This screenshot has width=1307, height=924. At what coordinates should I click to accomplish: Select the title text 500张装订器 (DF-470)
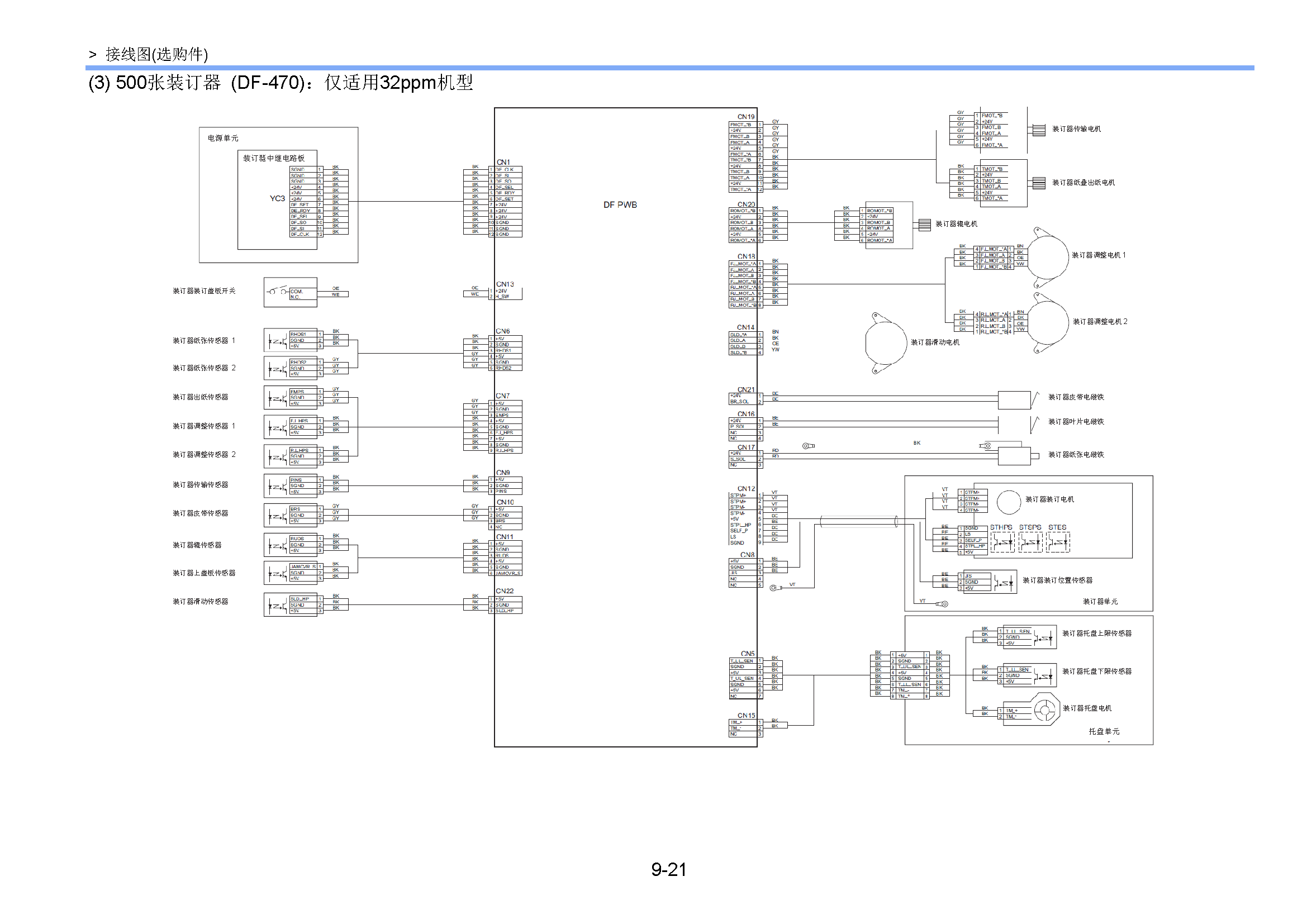pos(211,83)
